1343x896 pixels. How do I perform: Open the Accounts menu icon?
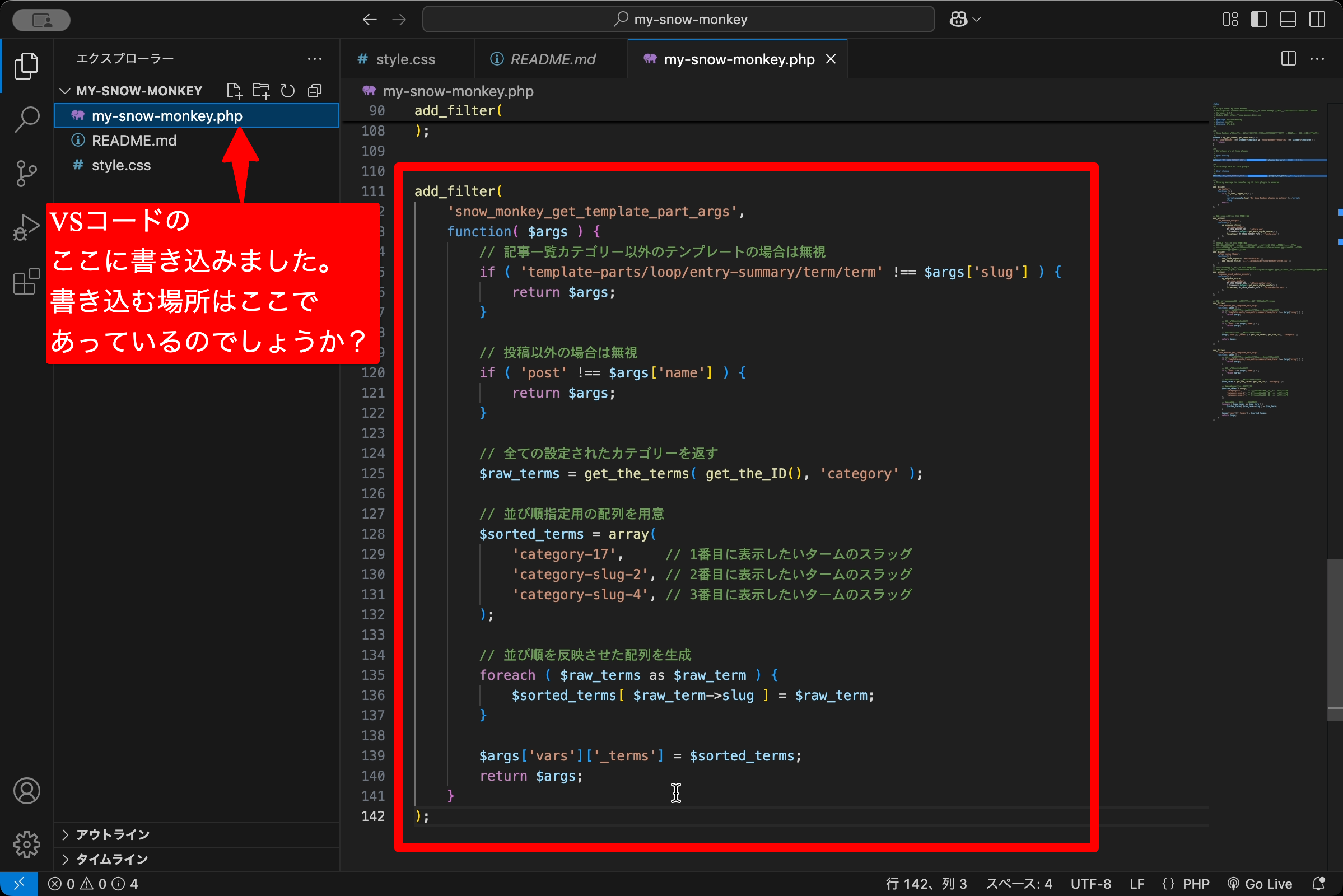(x=26, y=791)
